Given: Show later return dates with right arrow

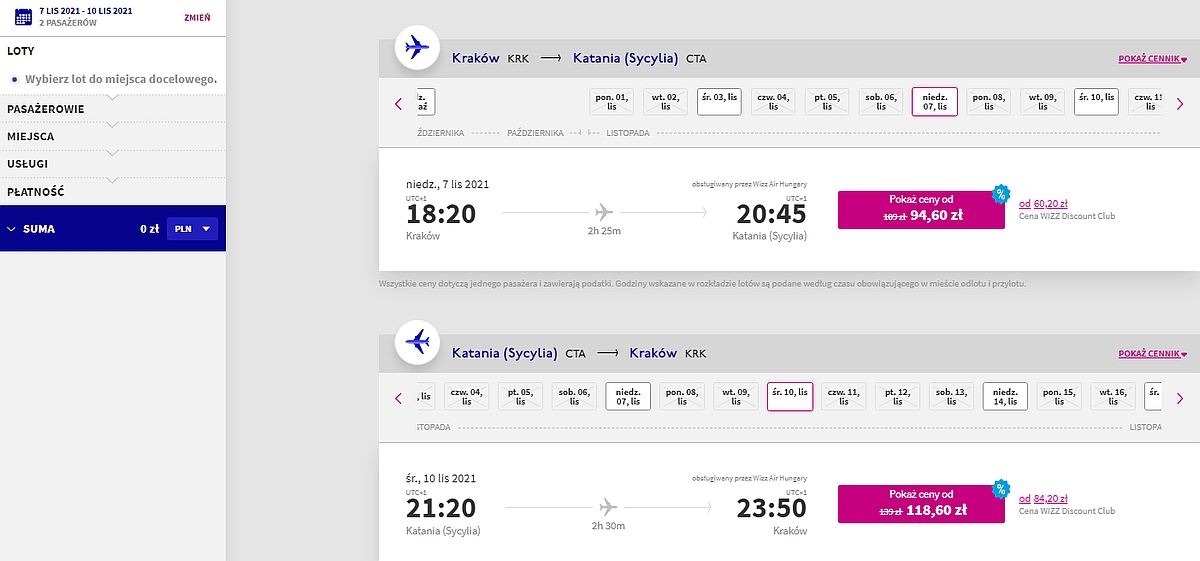Looking at the screenshot, I should tap(1180, 398).
